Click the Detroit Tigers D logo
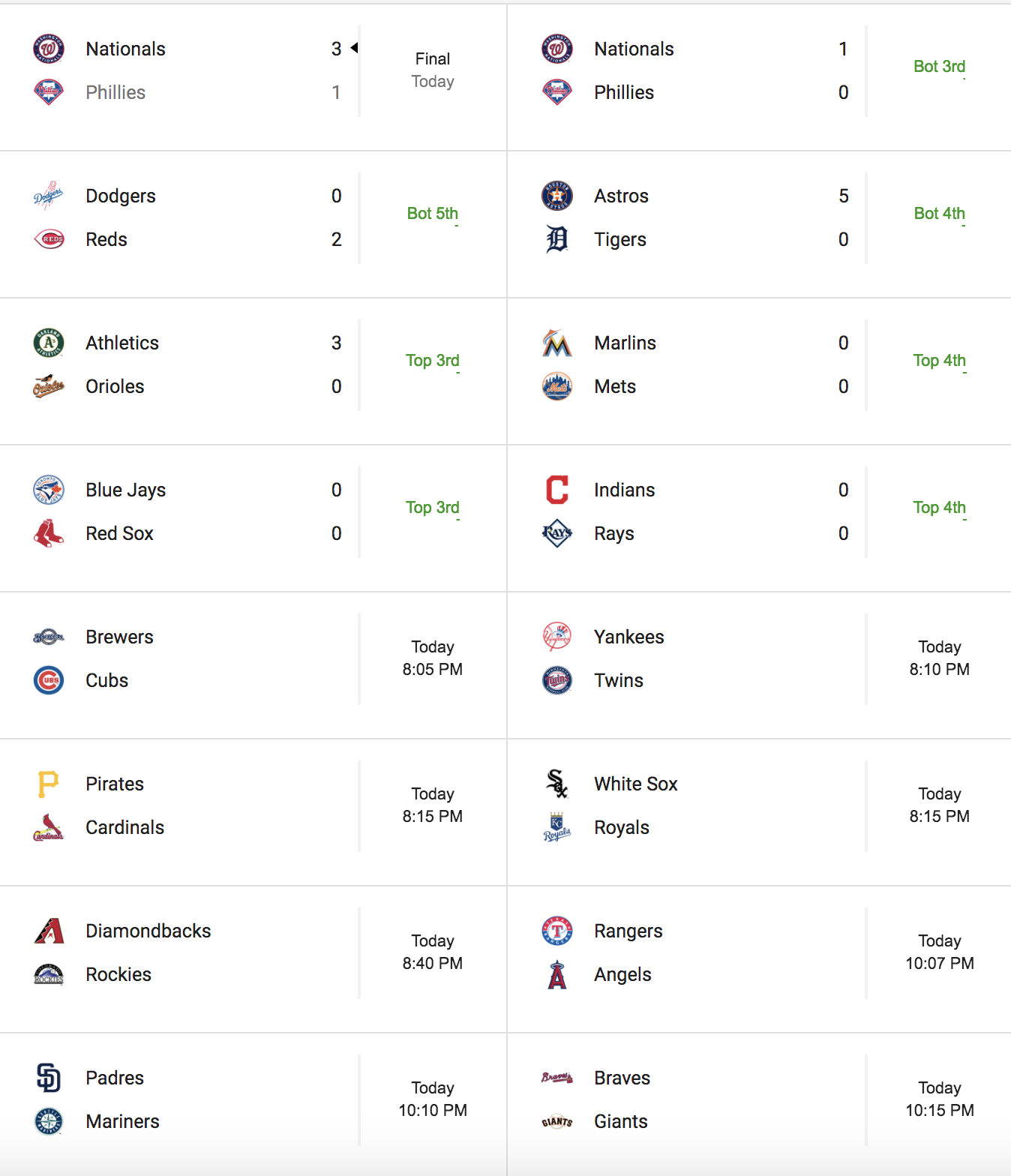Image resolution: width=1011 pixels, height=1176 pixels. [x=556, y=239]
